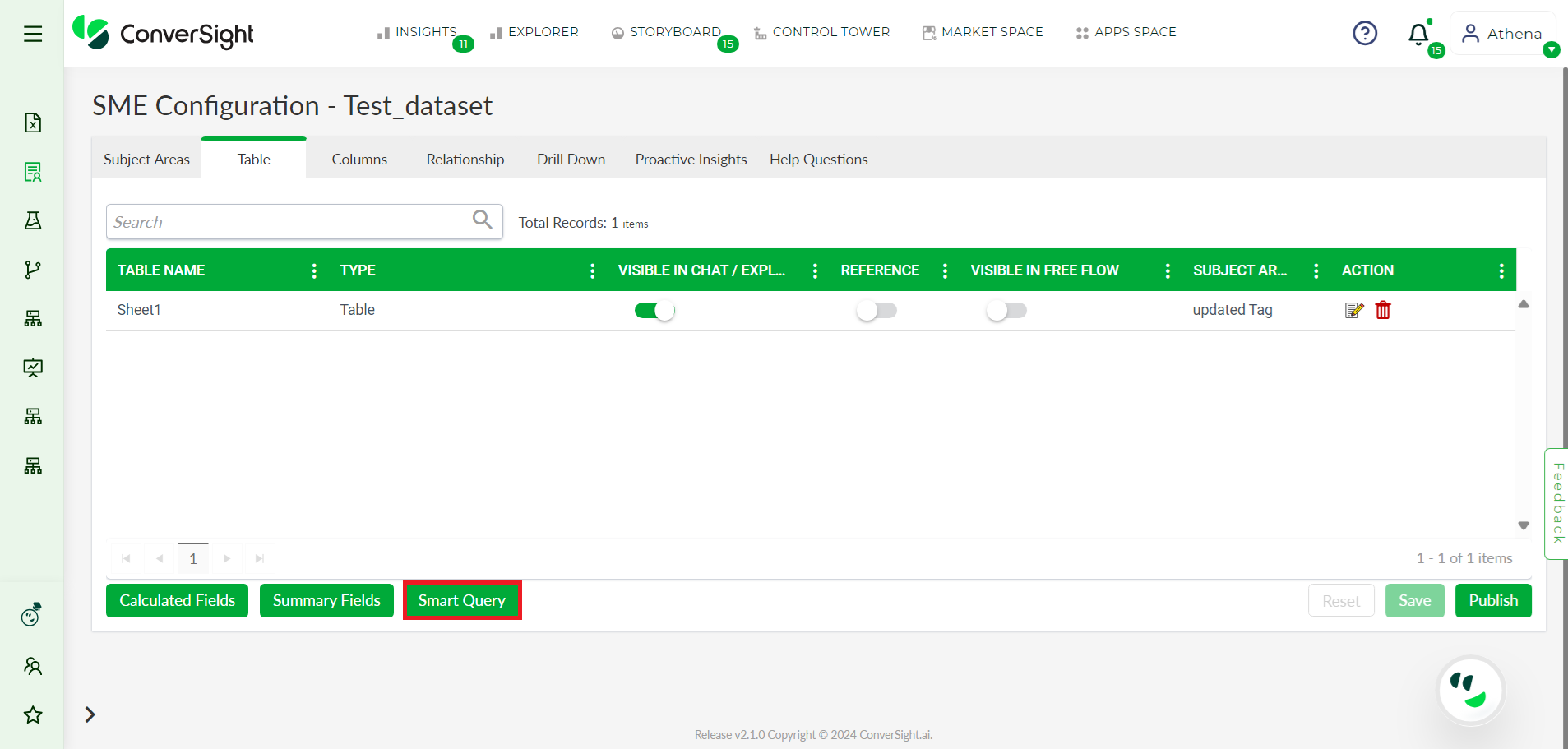
Task: Switch to the Proactive Insights tab
Action: (x=691, y=160)
